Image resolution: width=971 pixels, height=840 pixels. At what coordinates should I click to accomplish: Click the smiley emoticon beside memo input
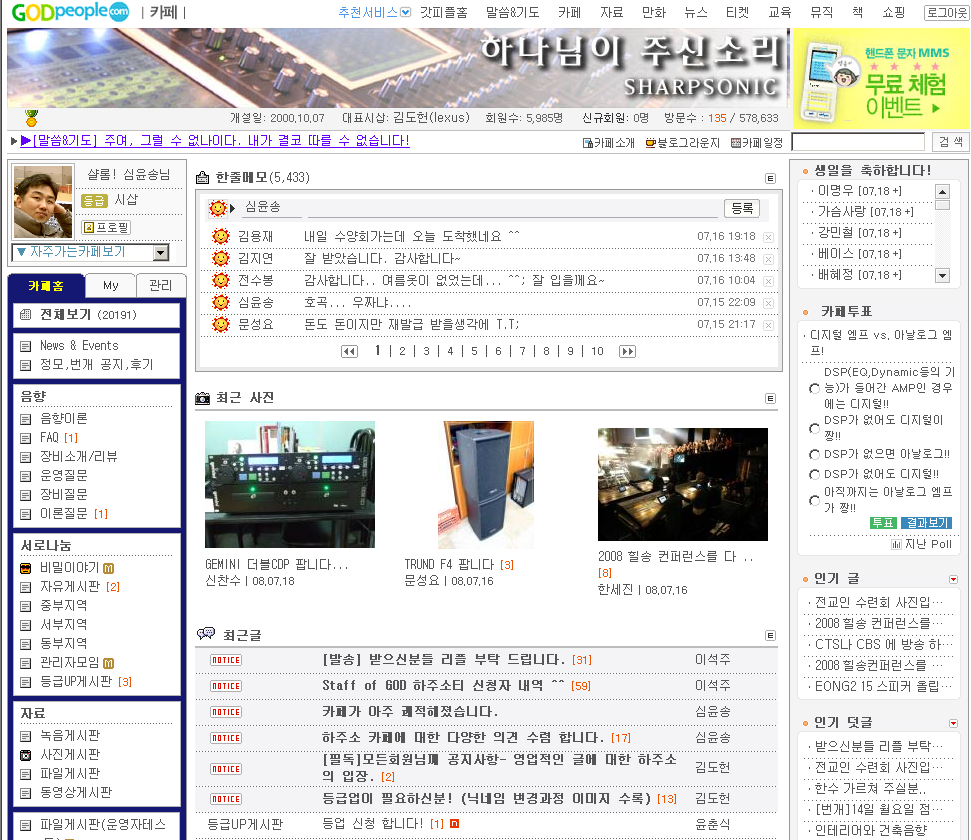coord(218,208)
